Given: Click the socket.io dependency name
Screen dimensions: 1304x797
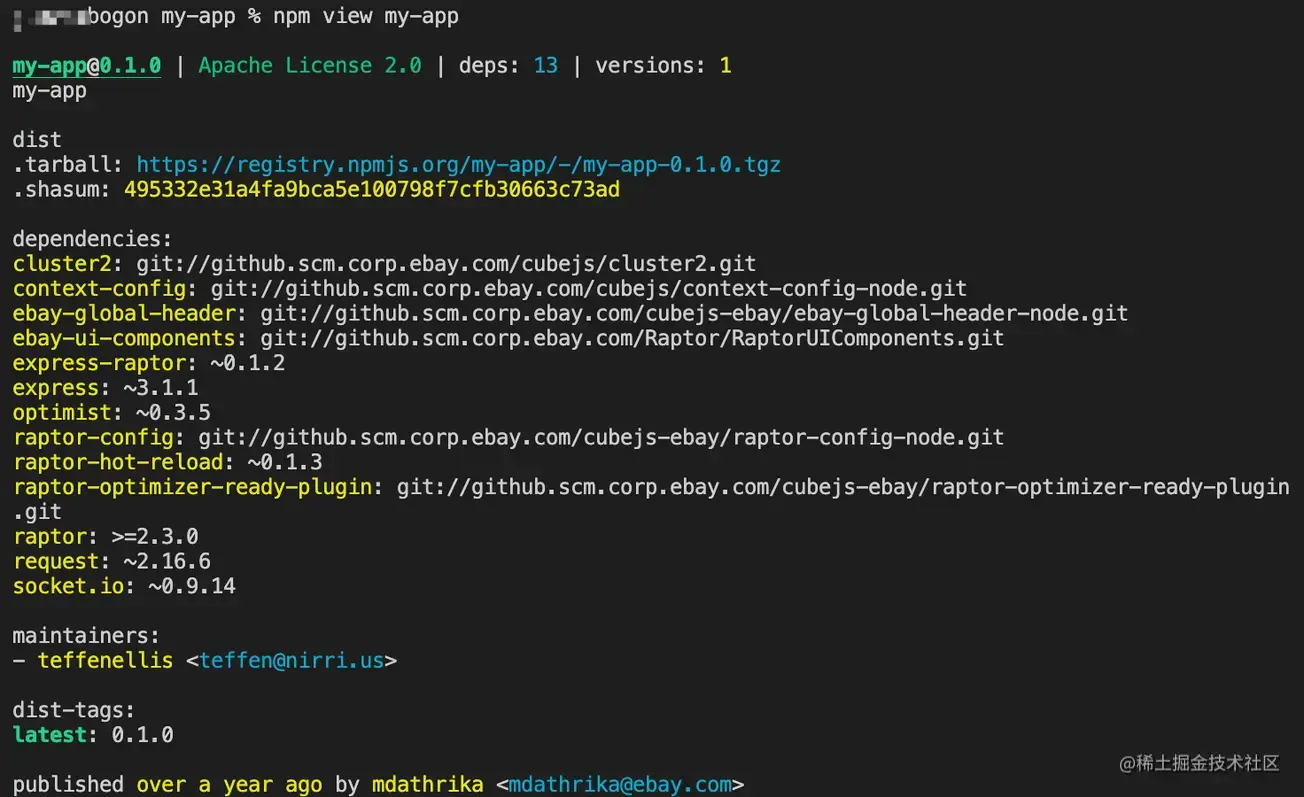Looking at the screenshot, I should [67, 586].
